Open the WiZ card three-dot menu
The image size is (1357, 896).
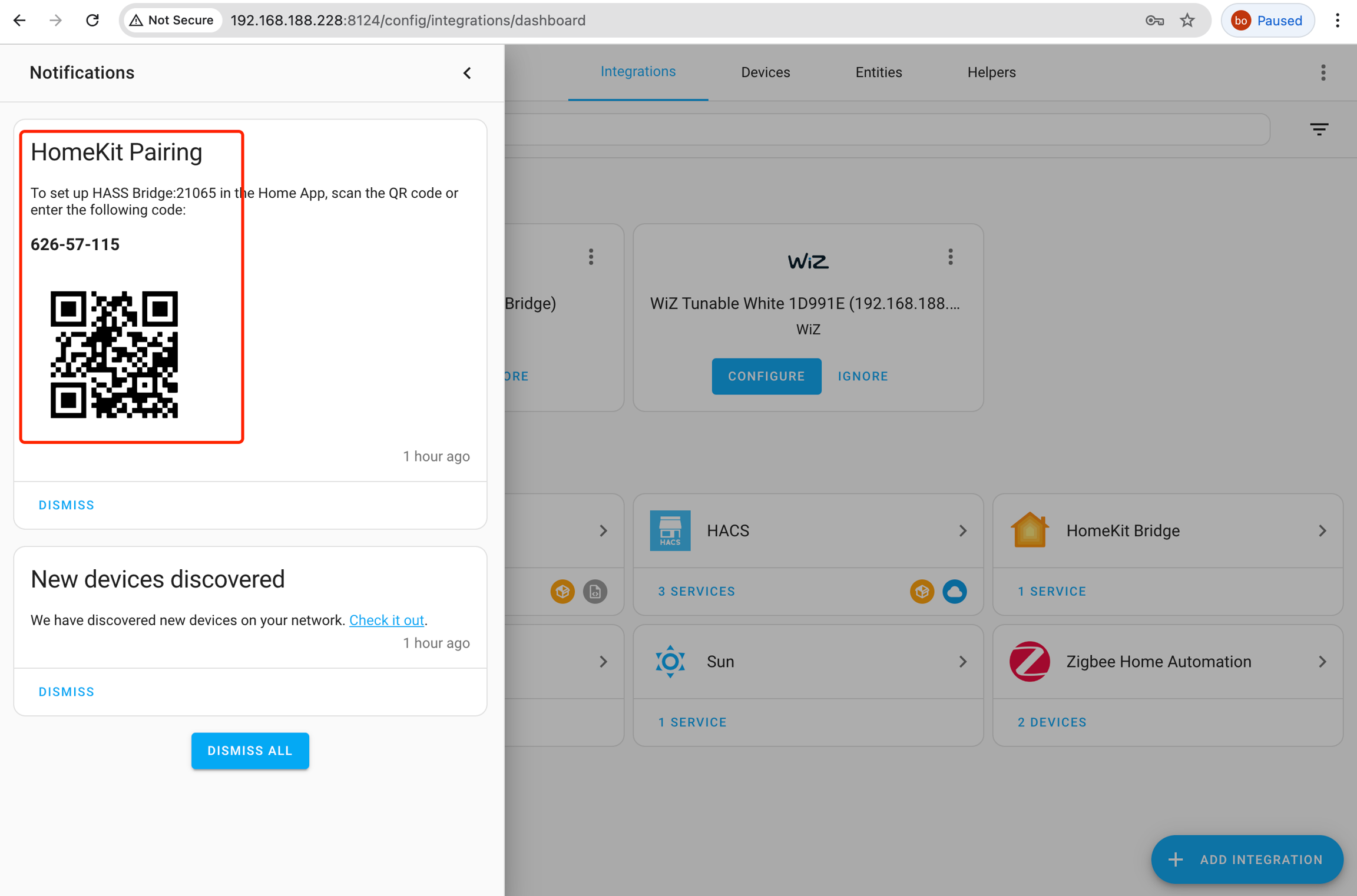click(x=950, y=257)
